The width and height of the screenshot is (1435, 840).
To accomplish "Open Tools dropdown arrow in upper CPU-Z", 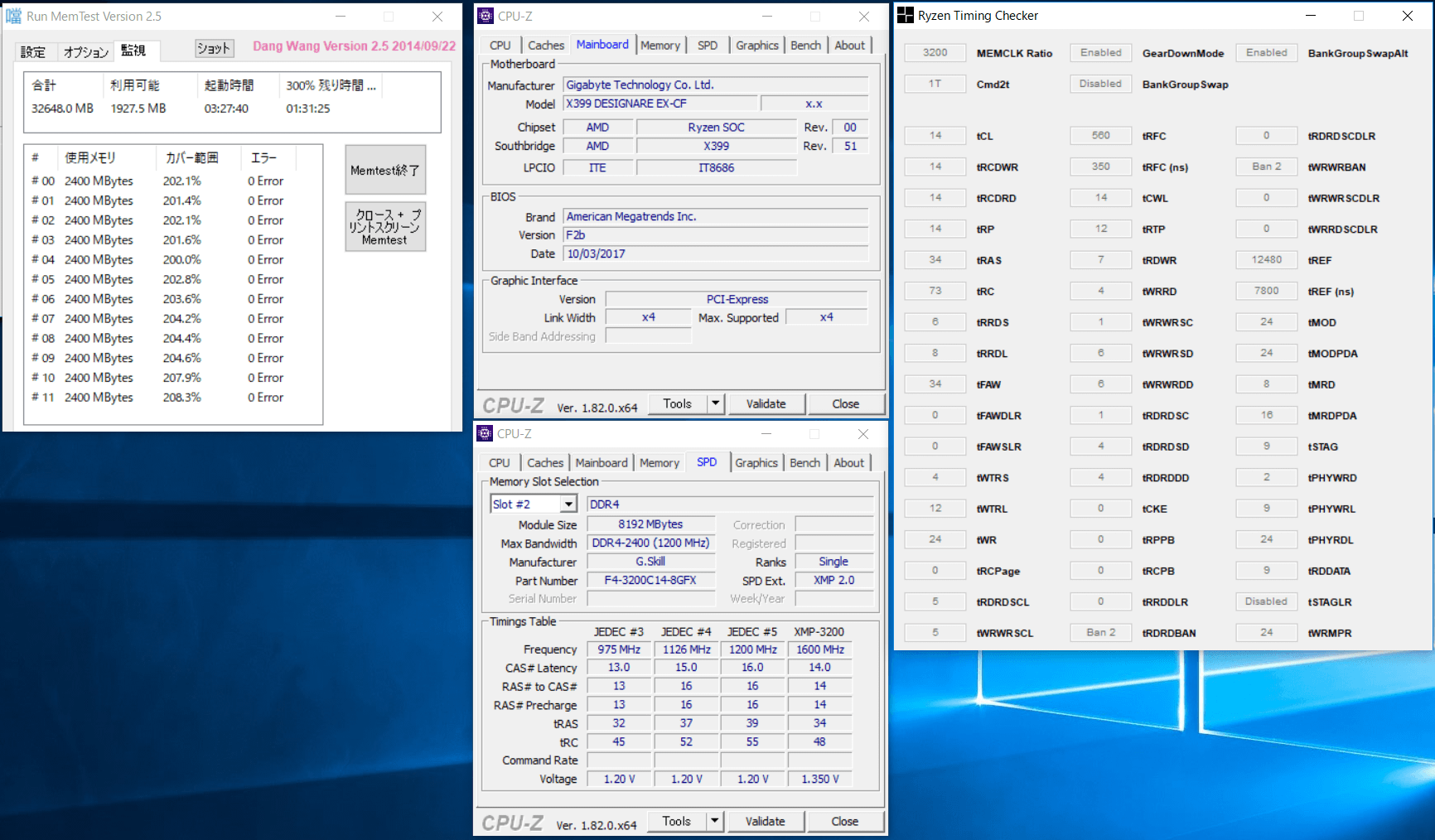I will (x=715, y=403).
